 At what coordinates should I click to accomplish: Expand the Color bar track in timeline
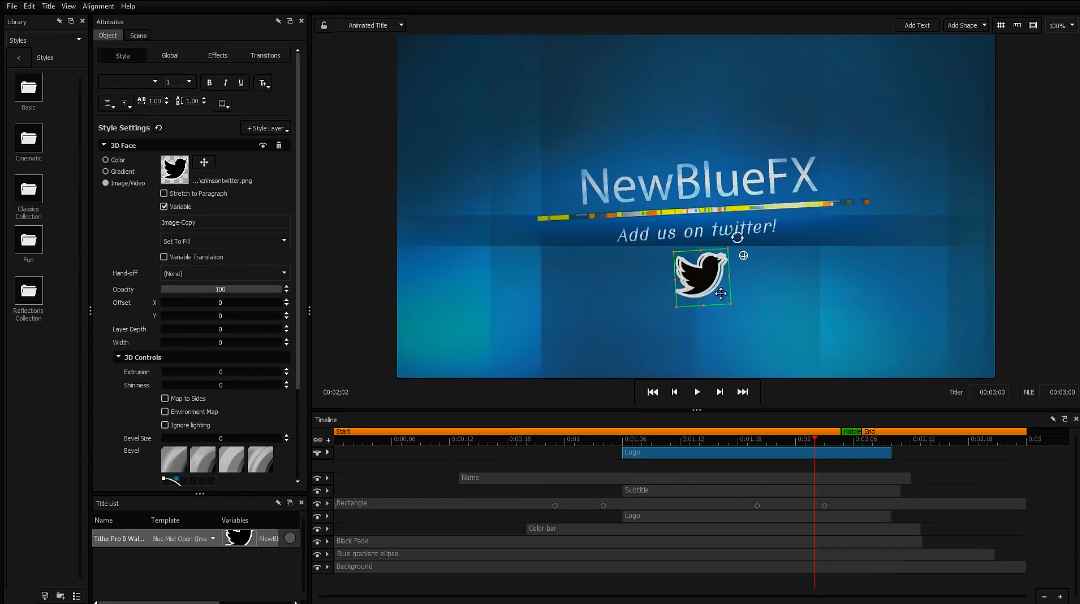click(327, 529)
